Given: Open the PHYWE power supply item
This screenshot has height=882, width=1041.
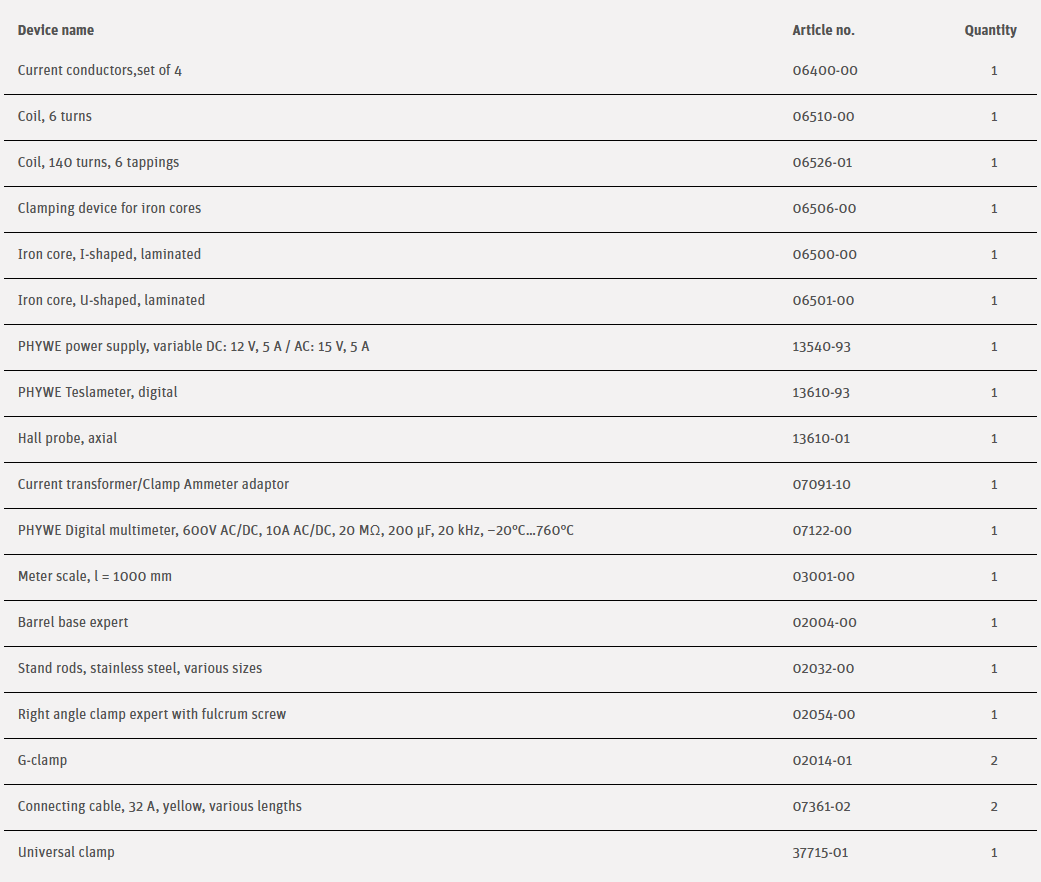Looking at the screenshot, I should (193, 347).
